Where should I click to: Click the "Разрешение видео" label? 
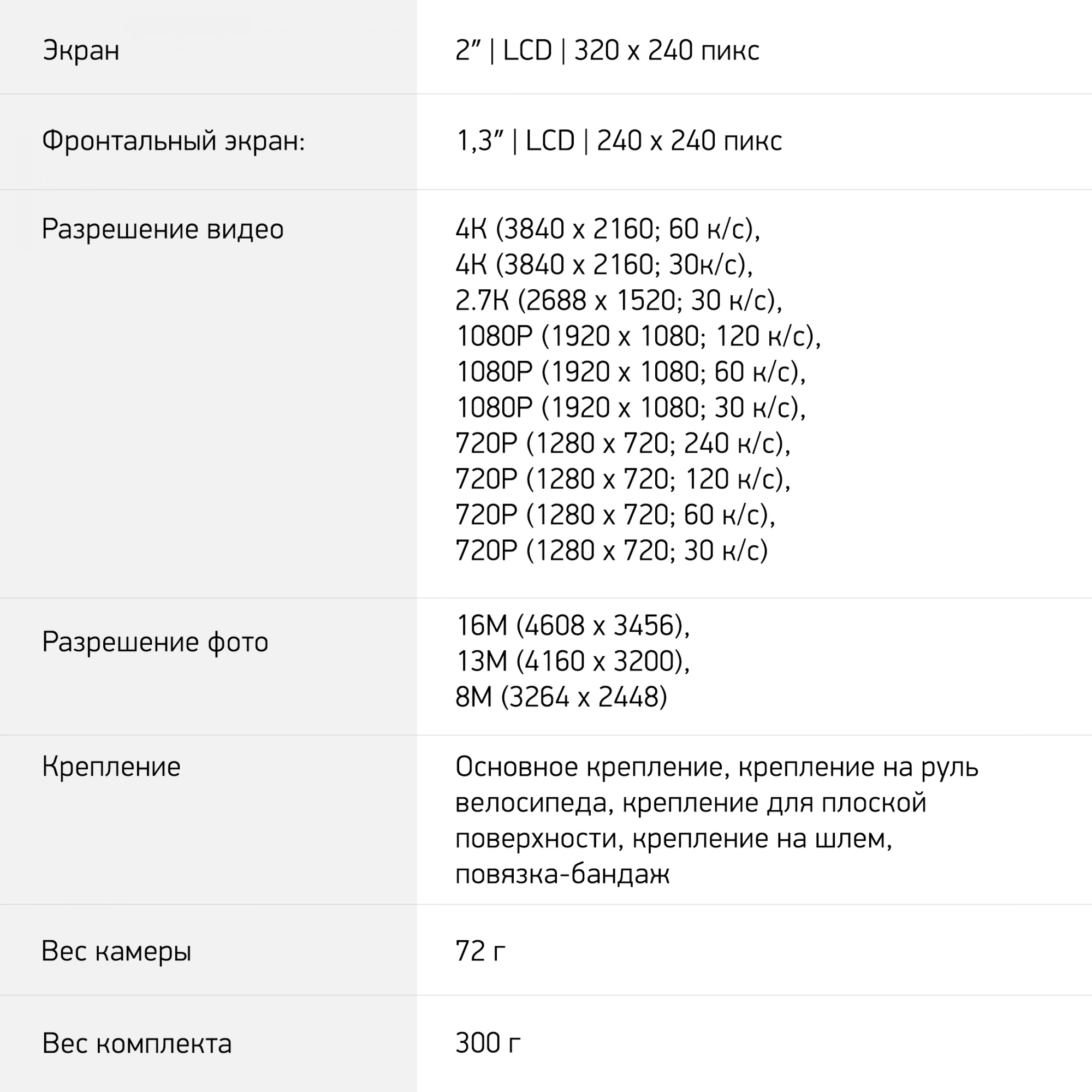point(163,229)
